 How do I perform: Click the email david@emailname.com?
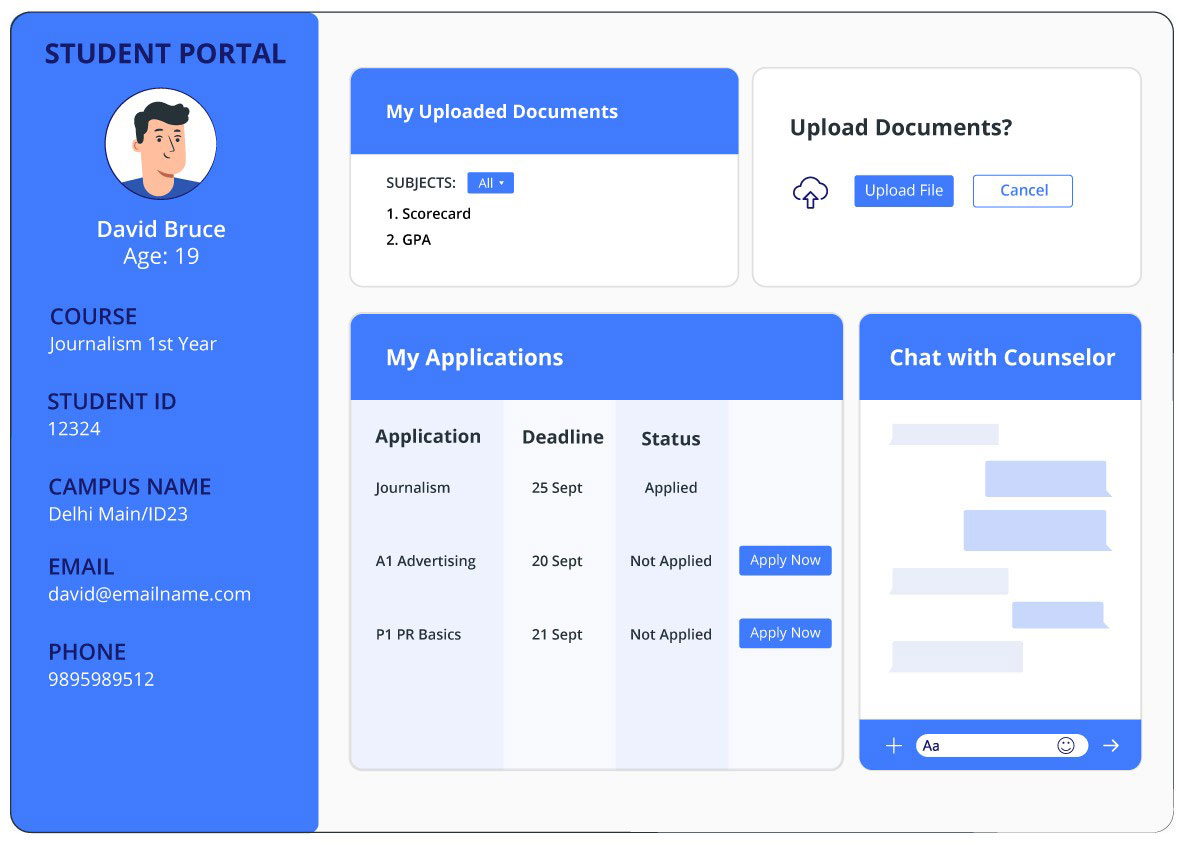click(149, 594)
